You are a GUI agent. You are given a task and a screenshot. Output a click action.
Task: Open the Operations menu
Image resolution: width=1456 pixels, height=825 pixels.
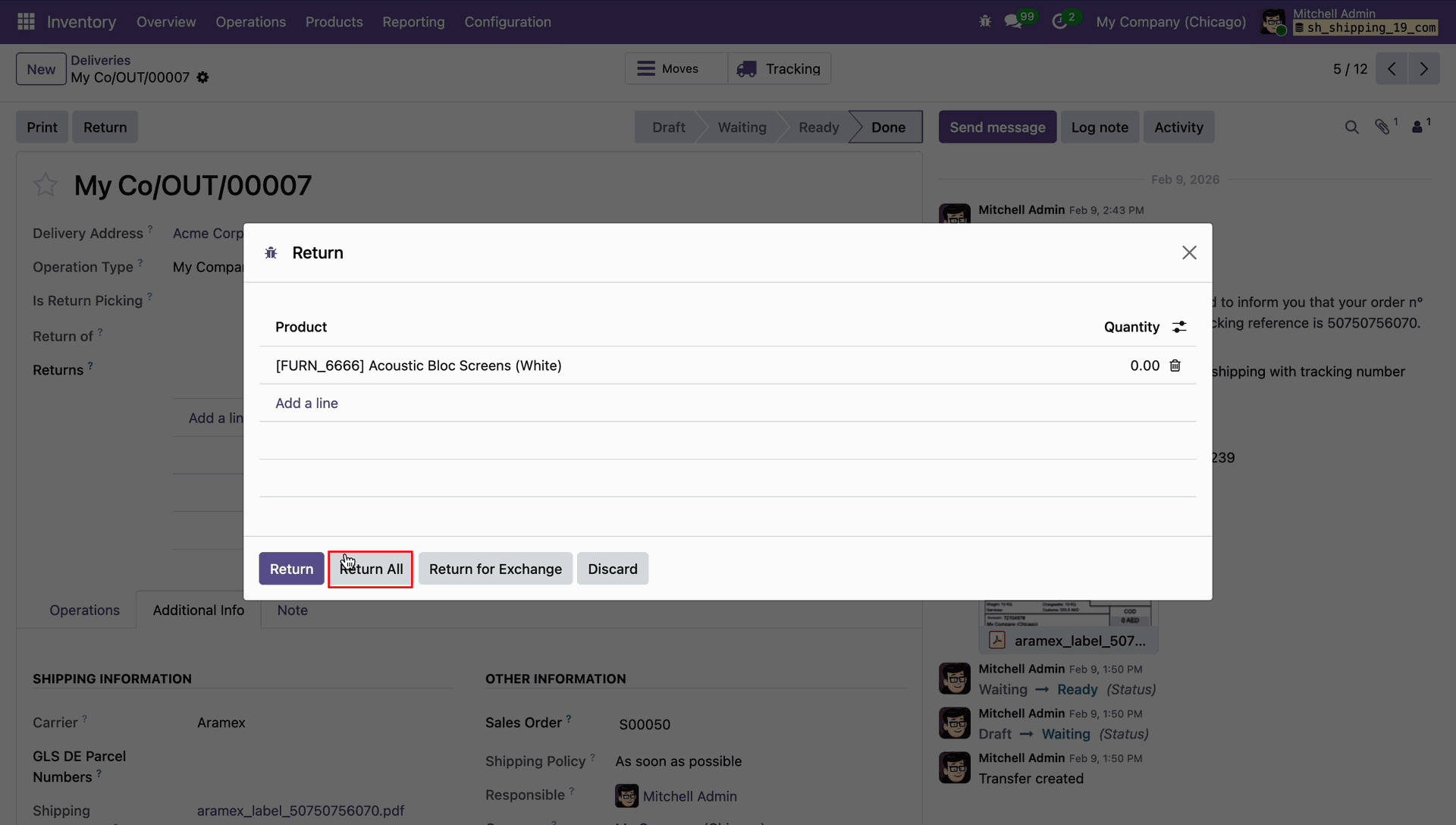point(250,22)
